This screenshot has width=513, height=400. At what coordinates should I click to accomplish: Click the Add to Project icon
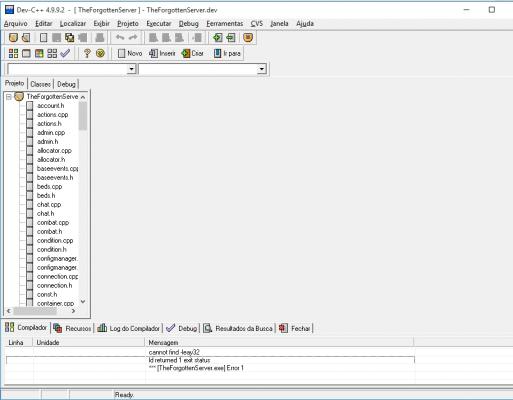[218, 38]
